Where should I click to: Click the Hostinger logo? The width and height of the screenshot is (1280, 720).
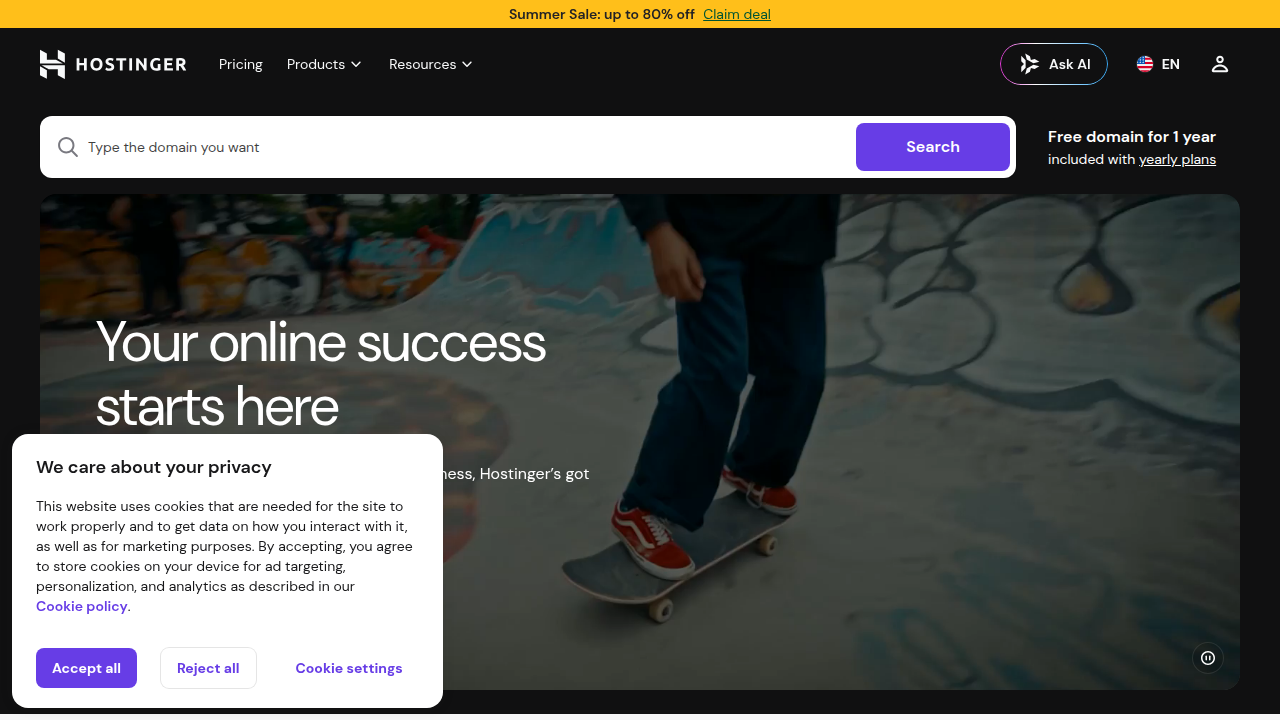pos(113,64)
